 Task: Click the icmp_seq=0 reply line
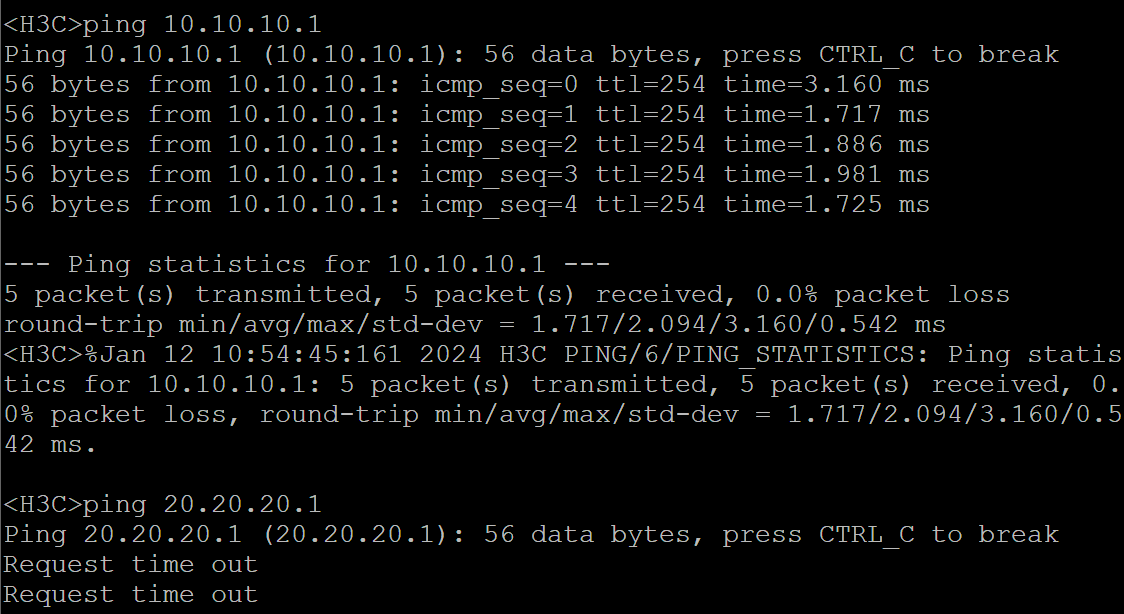(x=467, y=85)
